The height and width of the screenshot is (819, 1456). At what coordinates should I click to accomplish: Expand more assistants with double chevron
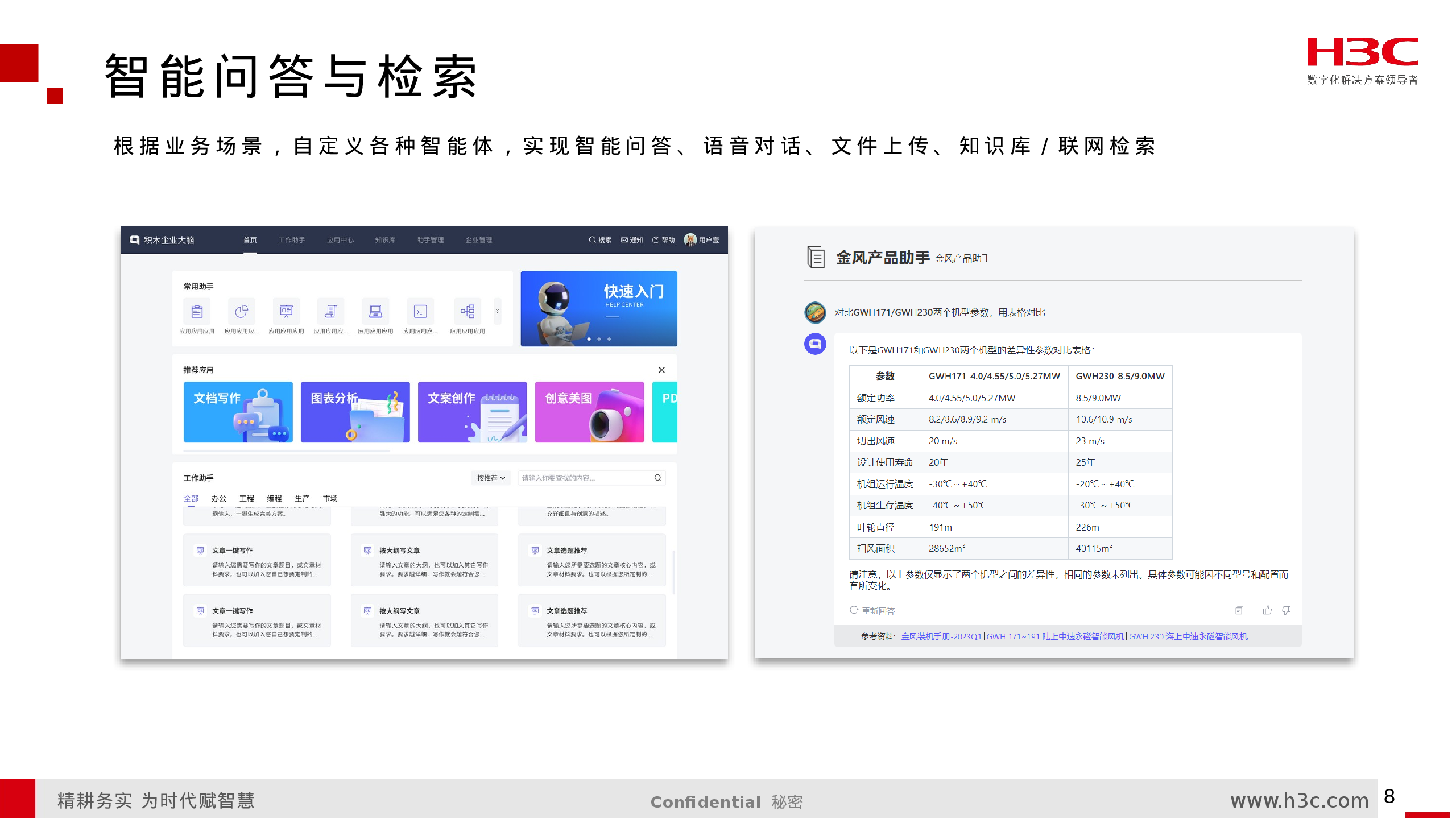pos(497,311)
